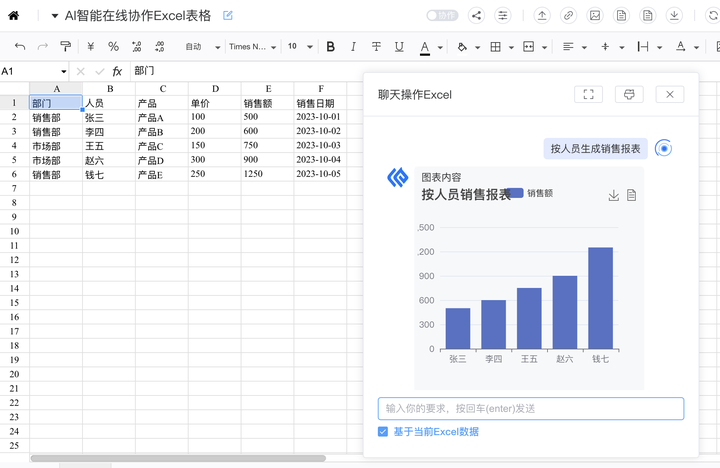
Task: Open the font size 10 dropdown
Action: tap(300, 46)
